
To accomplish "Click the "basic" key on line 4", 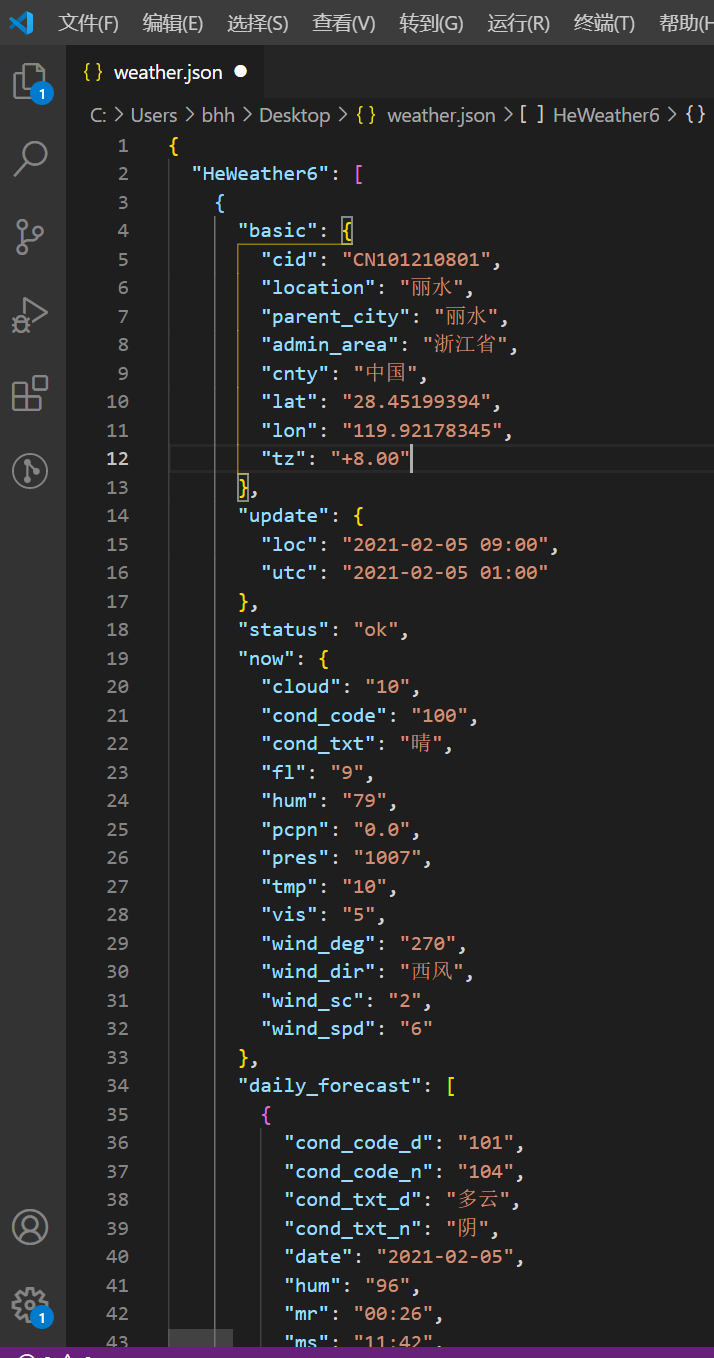I will click(x=278, y=230).
